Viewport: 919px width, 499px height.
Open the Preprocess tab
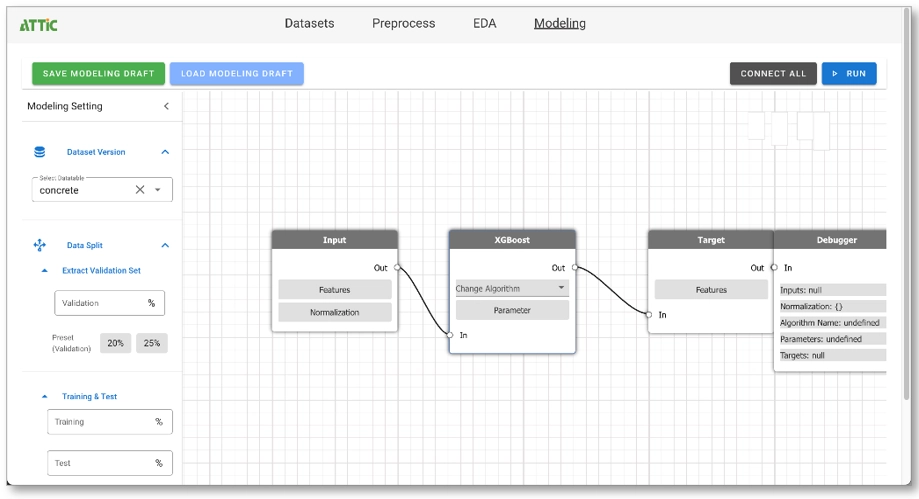click(x=403, y=23)
